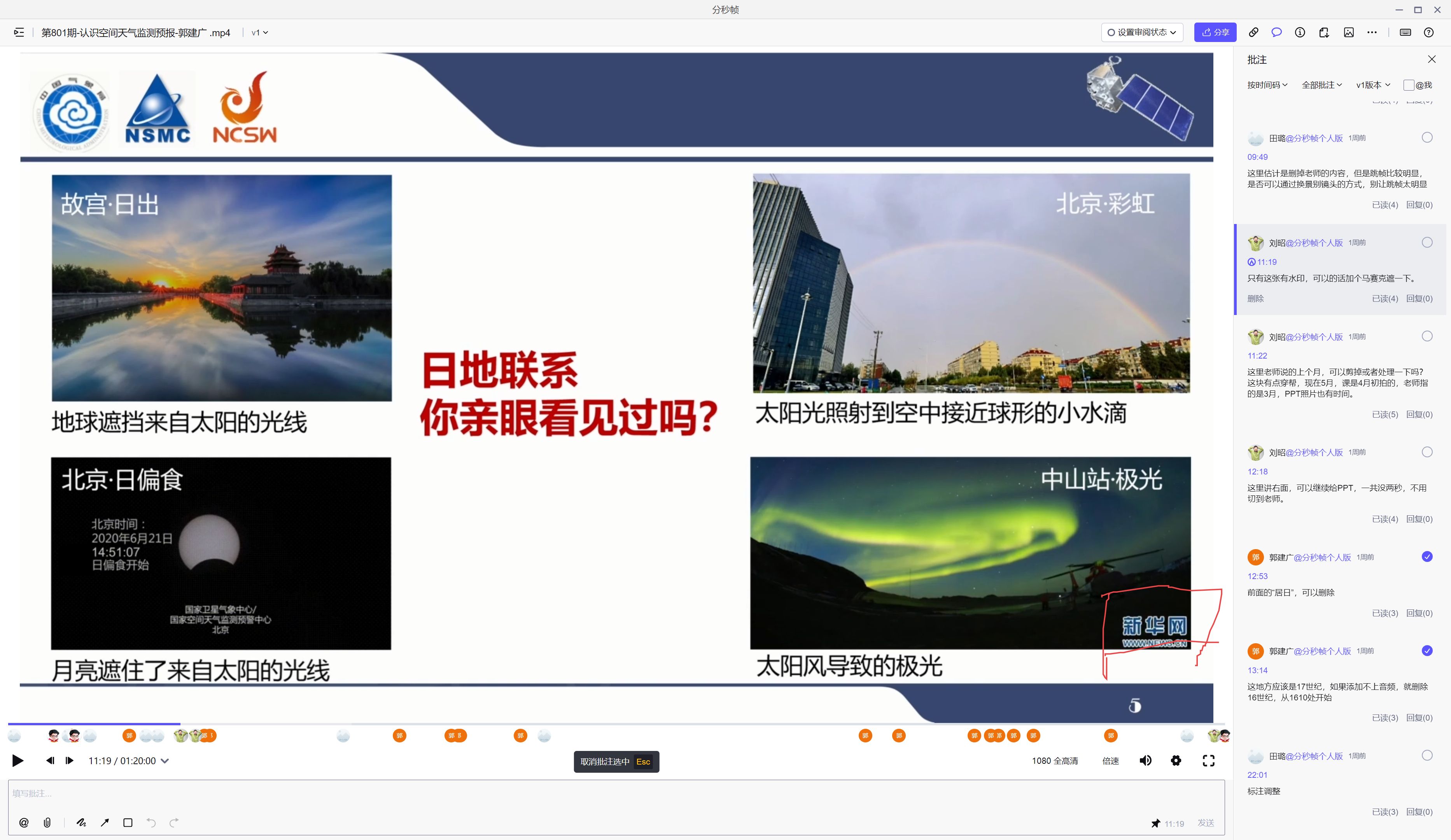Click 删除 to delete 刘昭's annotation
The width and height of the screenshot is (1451, 840).
tap(1255, 298)
